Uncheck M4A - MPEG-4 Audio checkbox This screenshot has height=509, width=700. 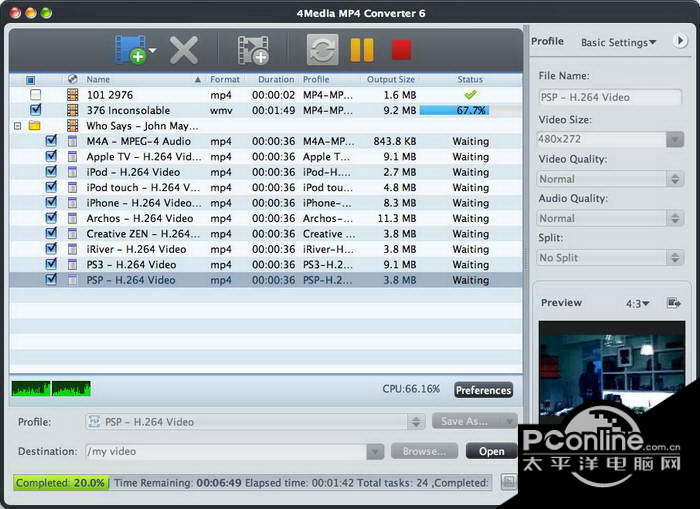pyautogui.click(x=51, y=141)
